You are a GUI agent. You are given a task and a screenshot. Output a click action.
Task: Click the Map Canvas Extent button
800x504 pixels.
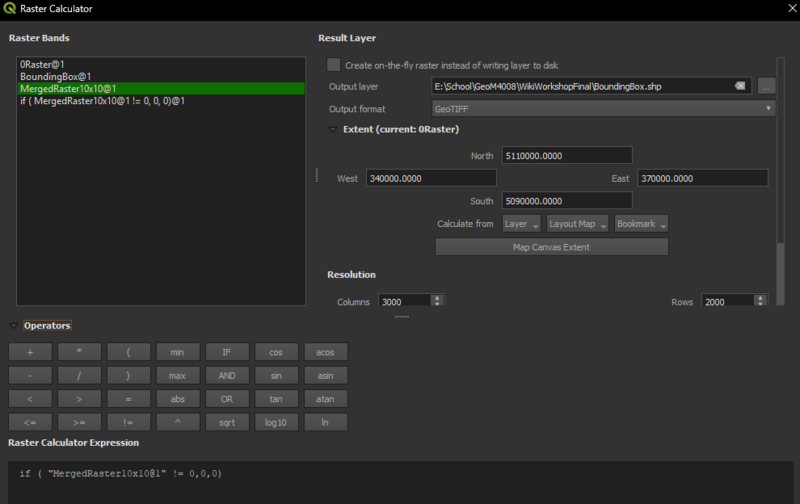(551, 247)
